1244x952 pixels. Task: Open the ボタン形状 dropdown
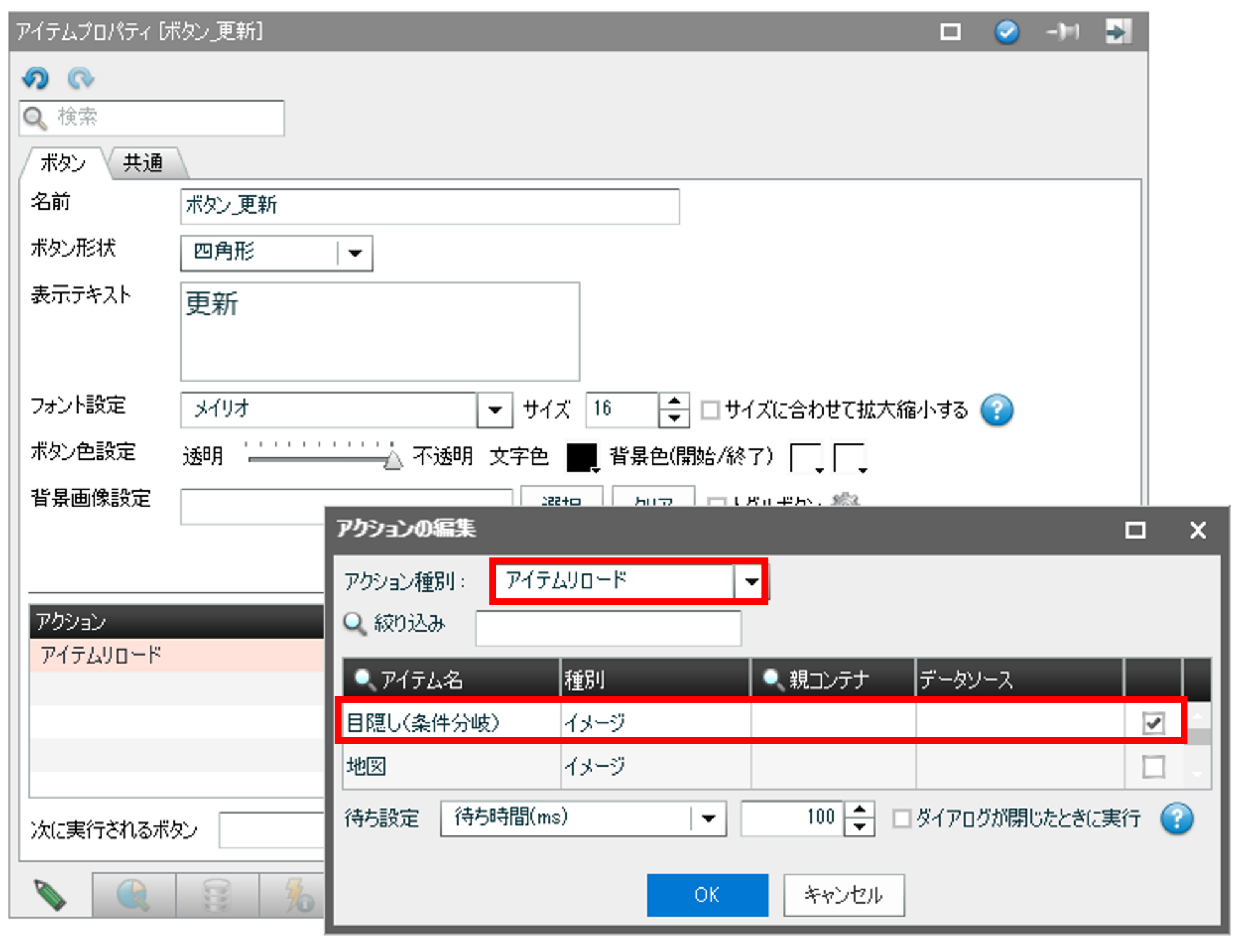(355, 253)
